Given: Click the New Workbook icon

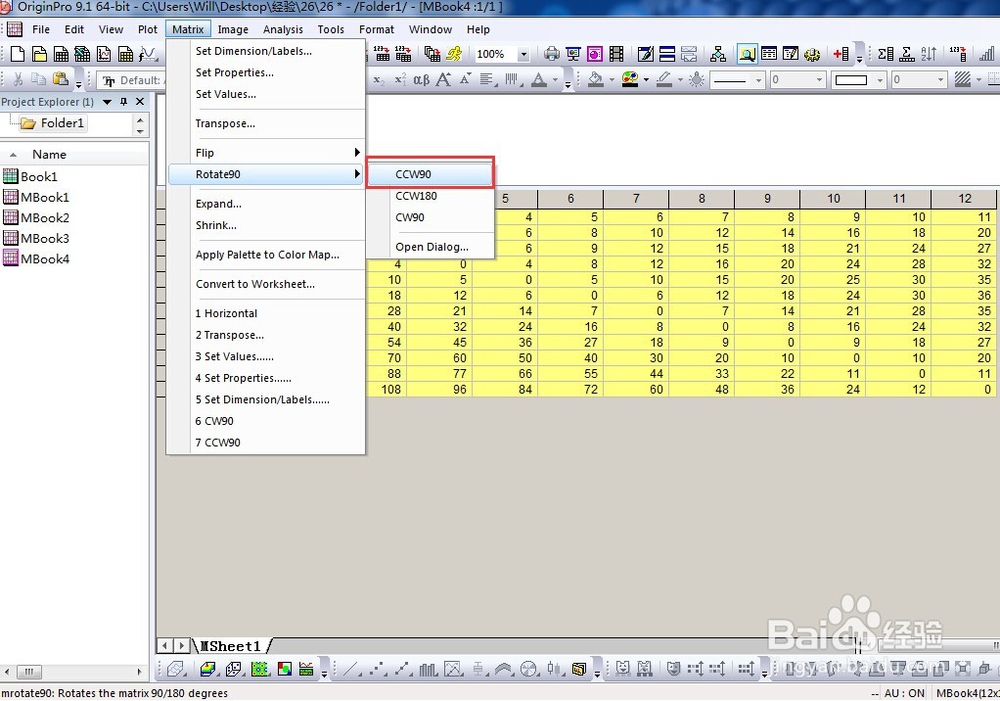Looking at the screenshot, I should tap(61, 54).
